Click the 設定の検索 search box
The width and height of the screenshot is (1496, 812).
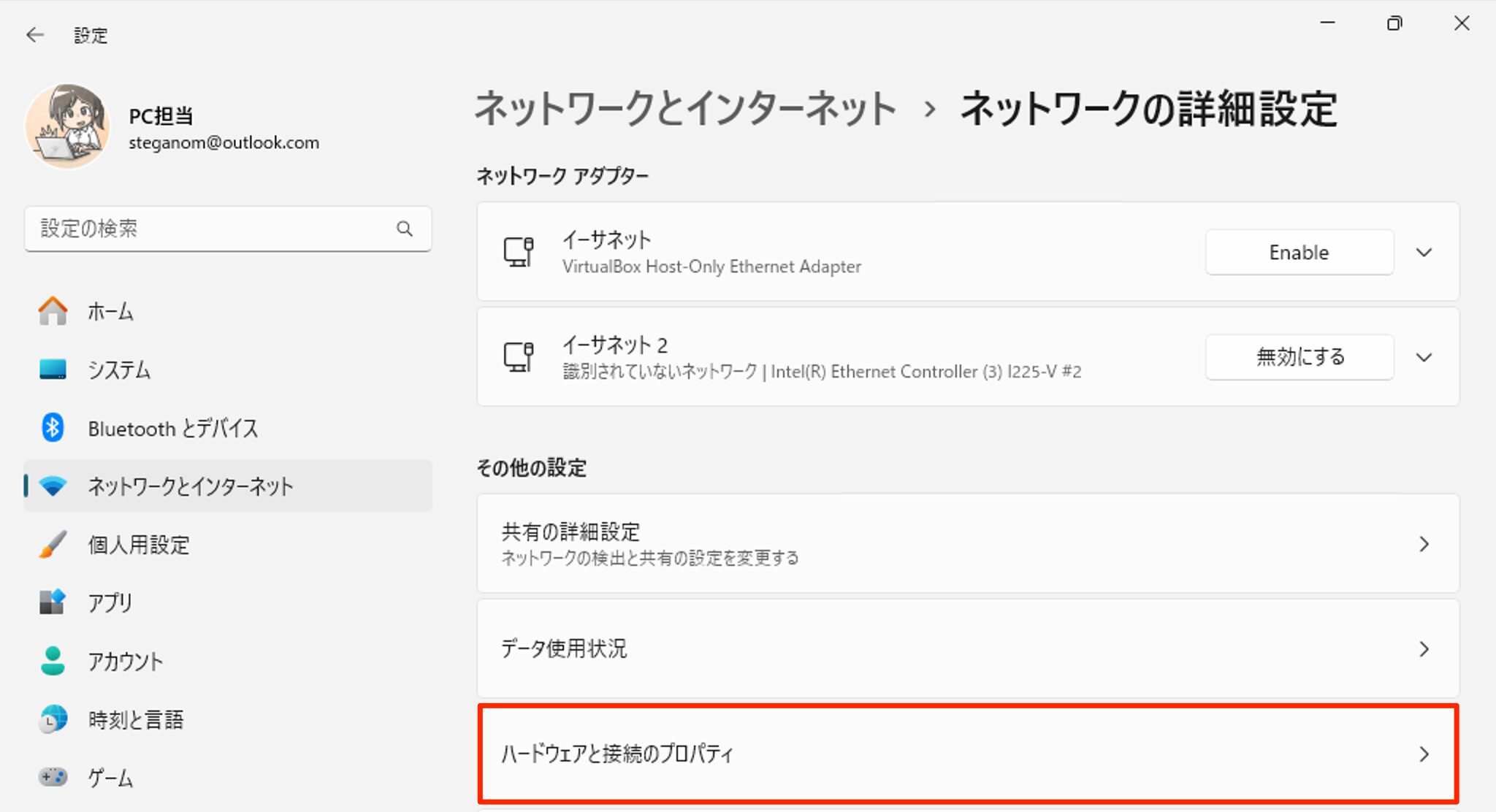(x=219, y=229)
